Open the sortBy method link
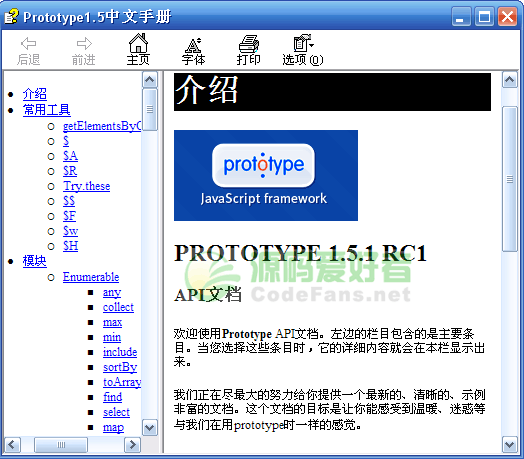Screen dimensions: 524x459 click(120, 367)
